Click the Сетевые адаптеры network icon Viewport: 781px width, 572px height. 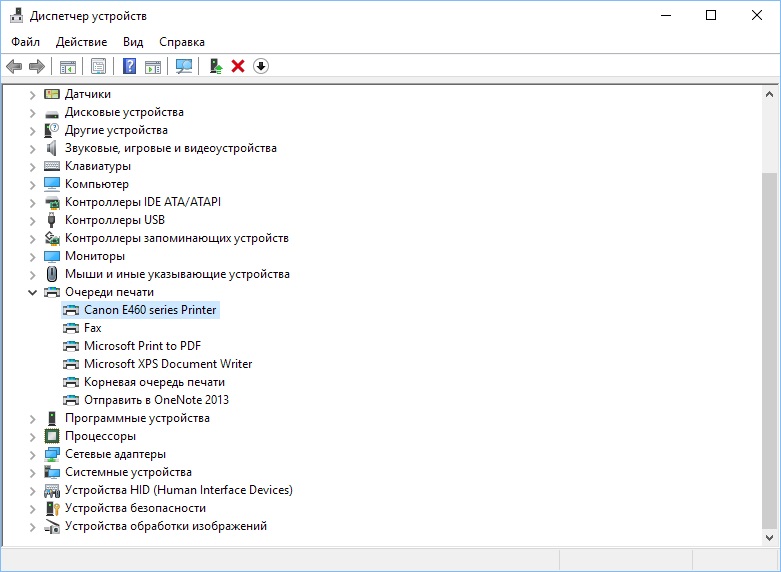pos(52,454)
